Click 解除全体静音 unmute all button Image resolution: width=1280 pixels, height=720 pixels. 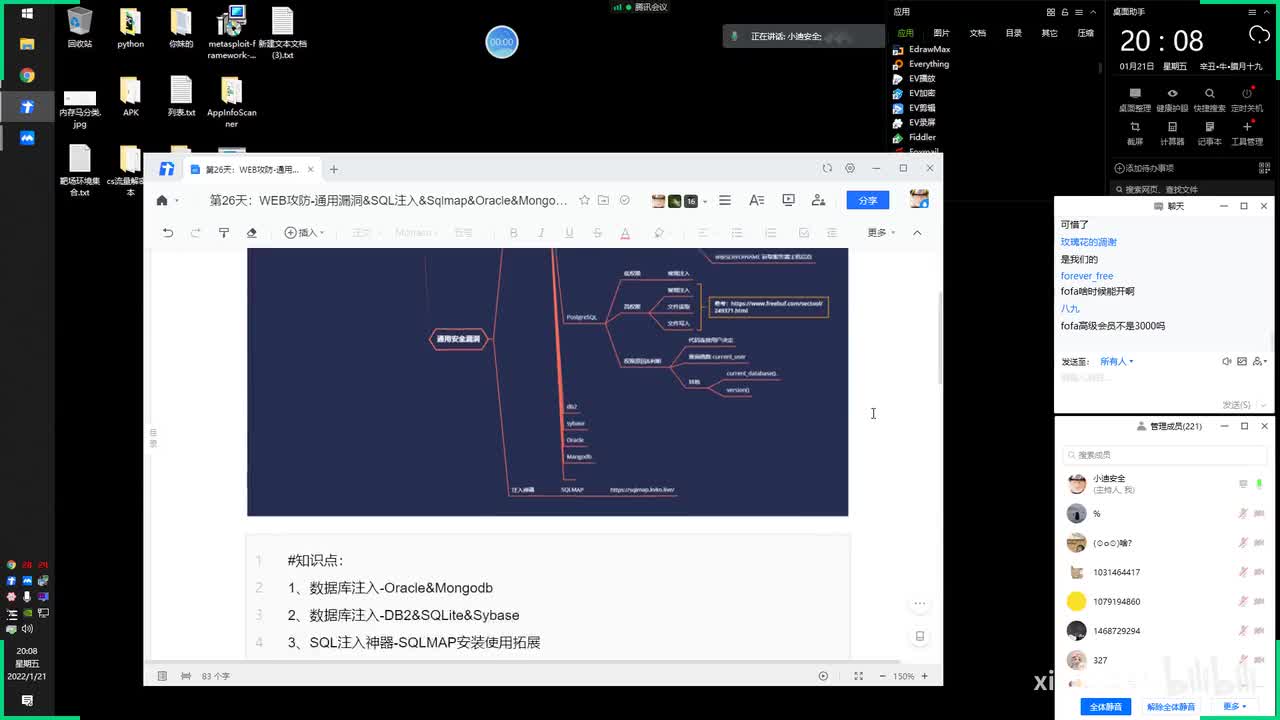1171,706
